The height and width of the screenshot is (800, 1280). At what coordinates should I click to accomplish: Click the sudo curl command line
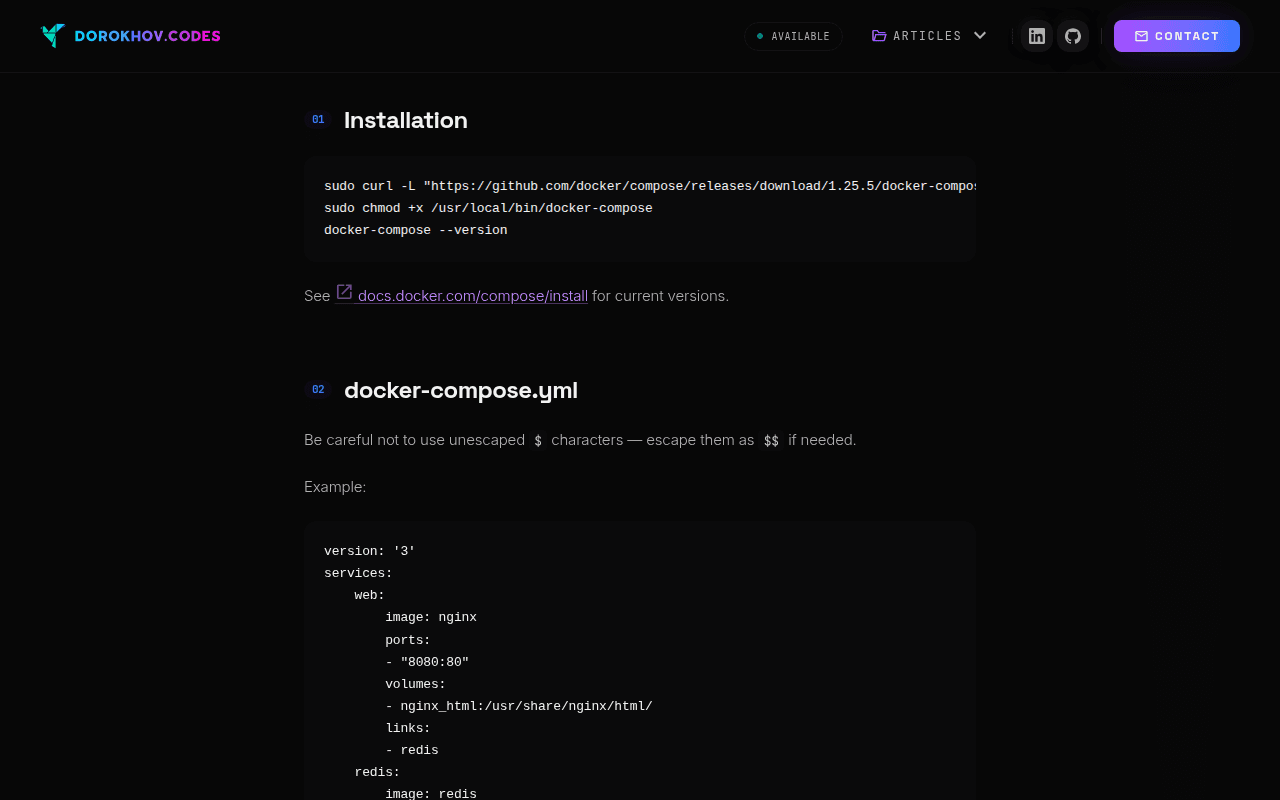pyautogui.click(x=649, y=186)
